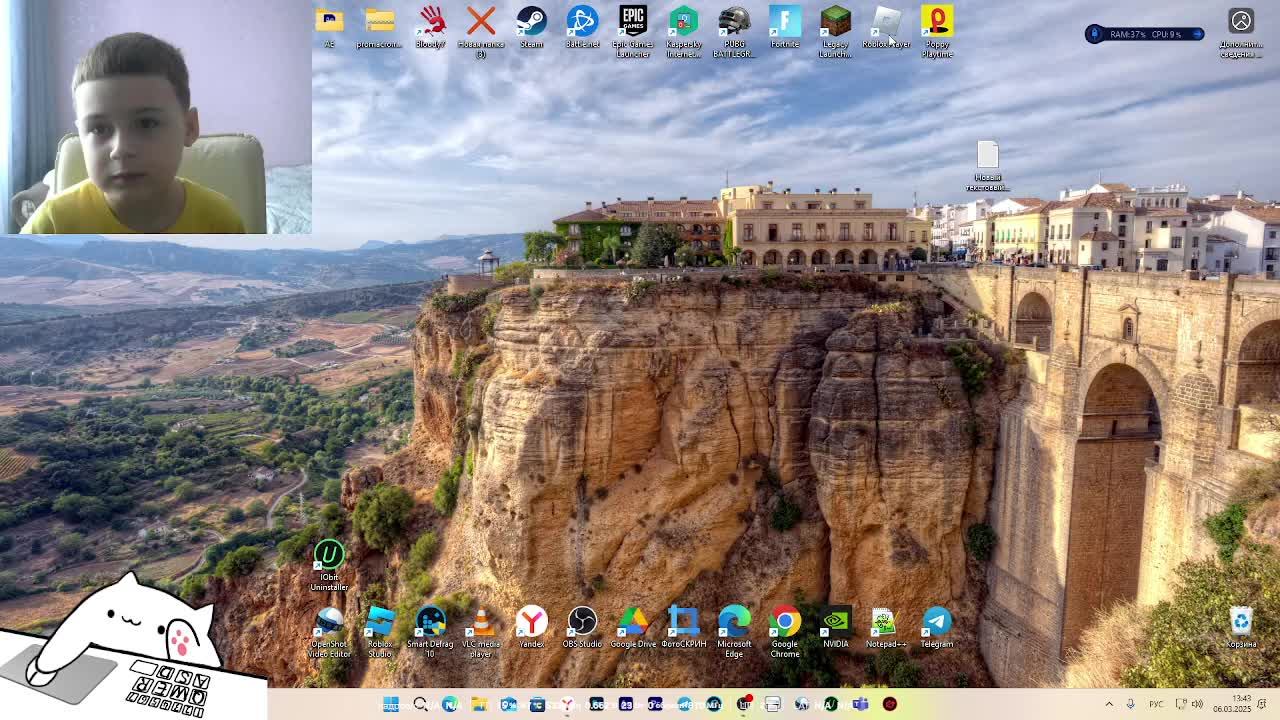The image size is (1280, 720).
Task: Open the network status tray icon
Action: tap(1180, 704)
